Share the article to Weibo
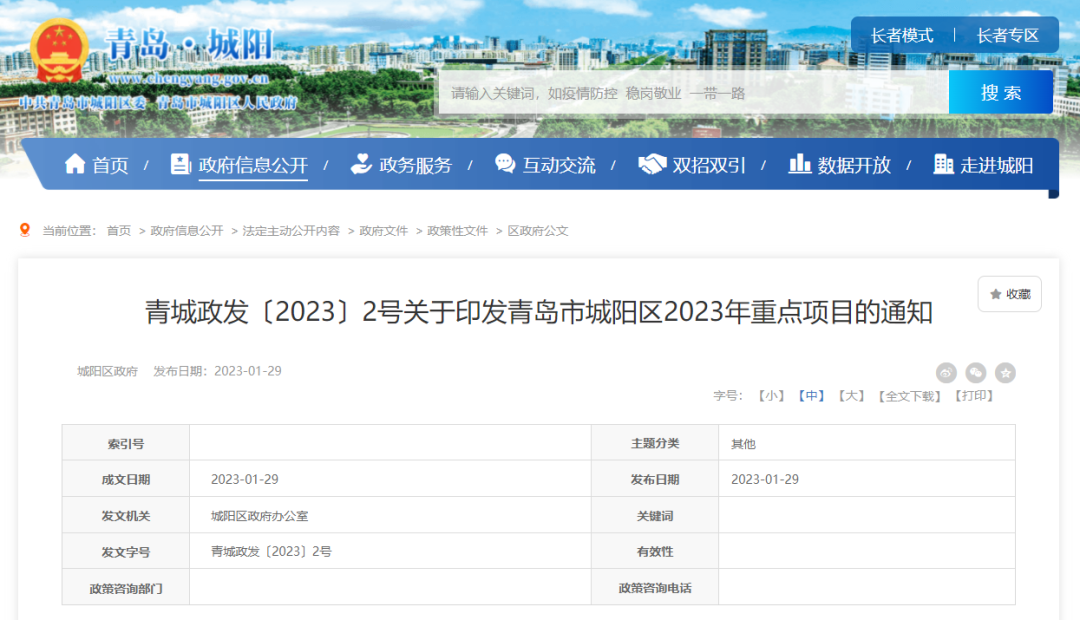The width and height of the screenshot is (1080, 620). (x=946, y=373)
